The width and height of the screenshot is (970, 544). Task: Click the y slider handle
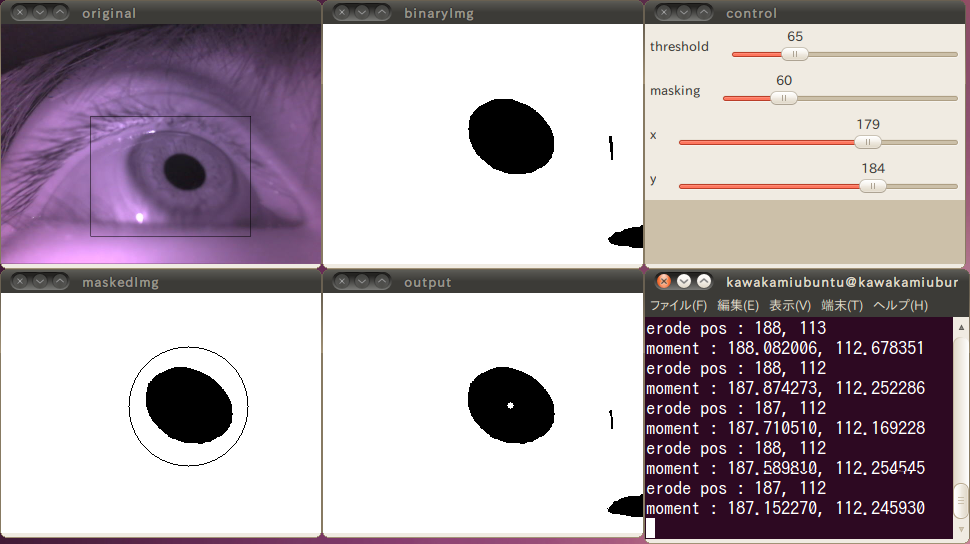pyautogui.click(x=873, y=186)
